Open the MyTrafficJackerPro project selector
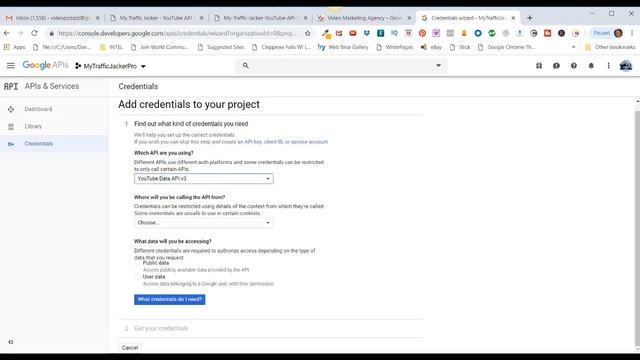640x360 pixels. coord(110,66)
